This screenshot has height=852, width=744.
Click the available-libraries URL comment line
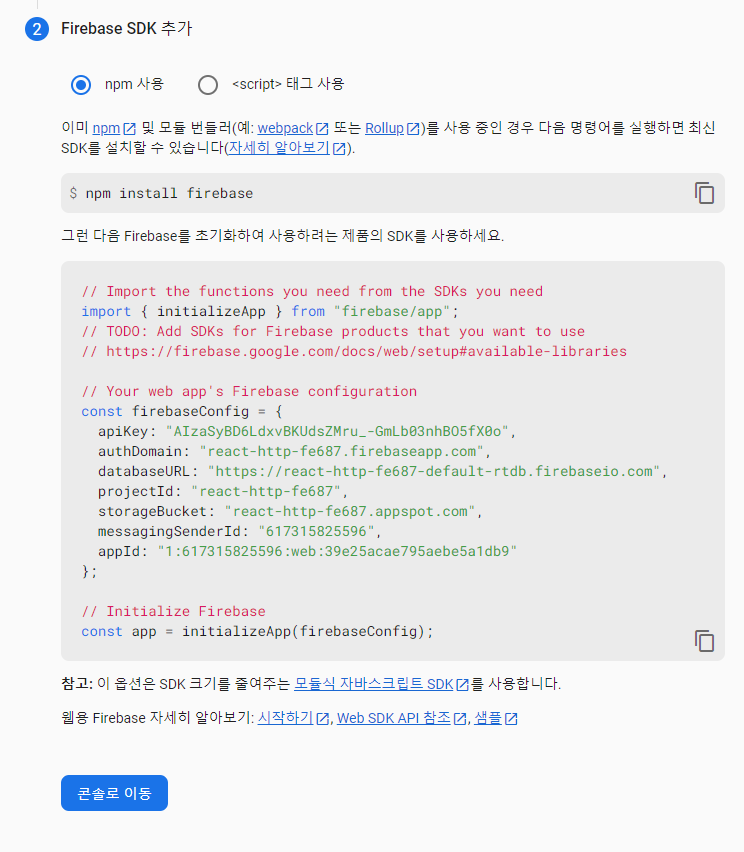(354, 352)
